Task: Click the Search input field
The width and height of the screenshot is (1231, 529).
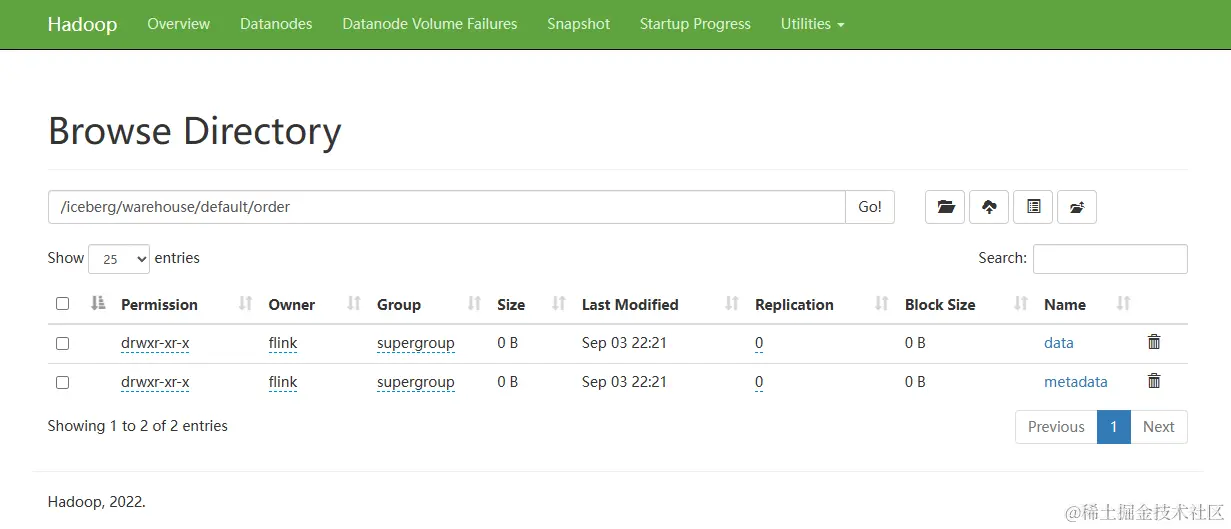Action: coord(1109,259)
